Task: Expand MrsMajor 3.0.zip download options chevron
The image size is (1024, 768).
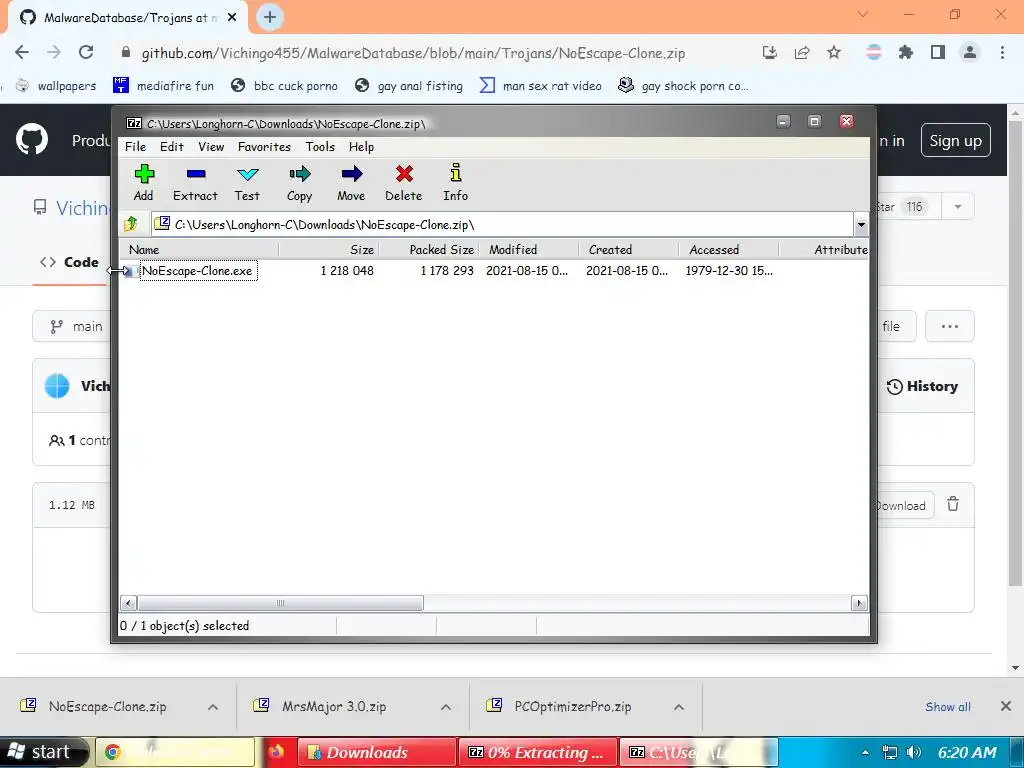Action: point(446,707)
